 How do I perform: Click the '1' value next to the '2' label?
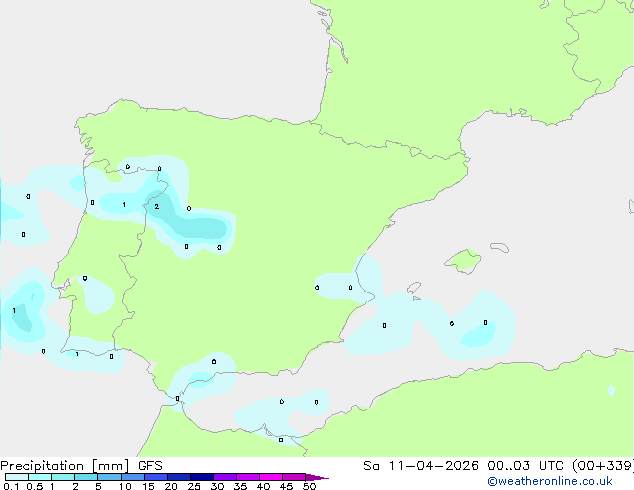(x=124, y=205)
